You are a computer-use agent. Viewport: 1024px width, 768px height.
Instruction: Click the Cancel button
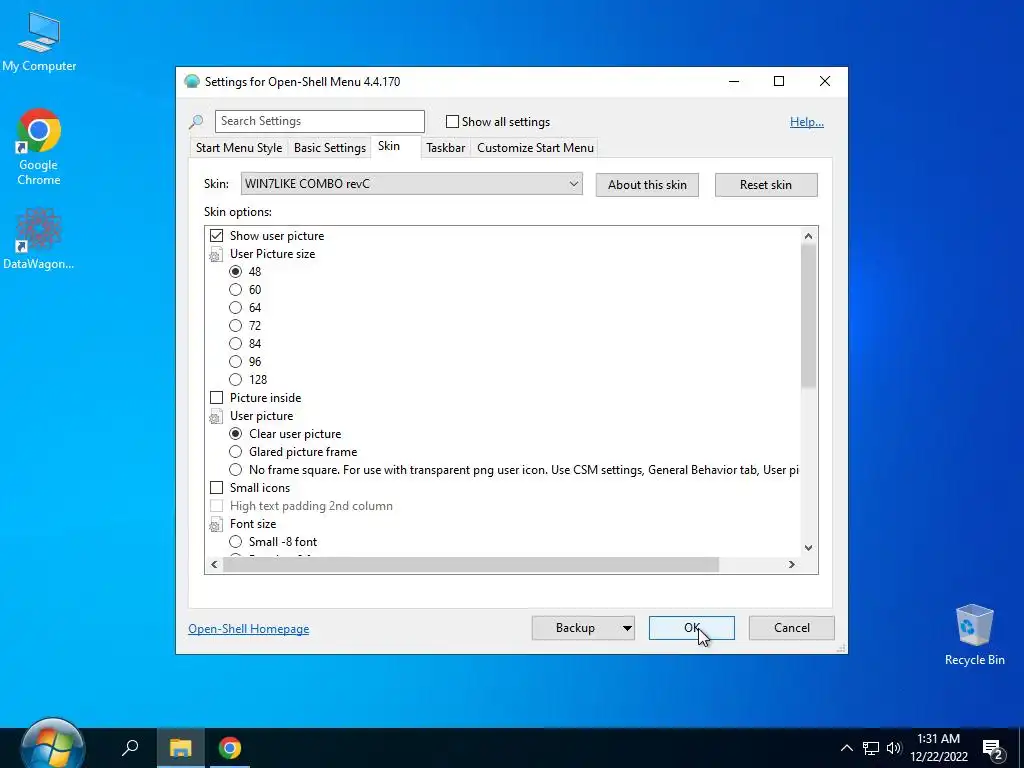tap(792, 628)
